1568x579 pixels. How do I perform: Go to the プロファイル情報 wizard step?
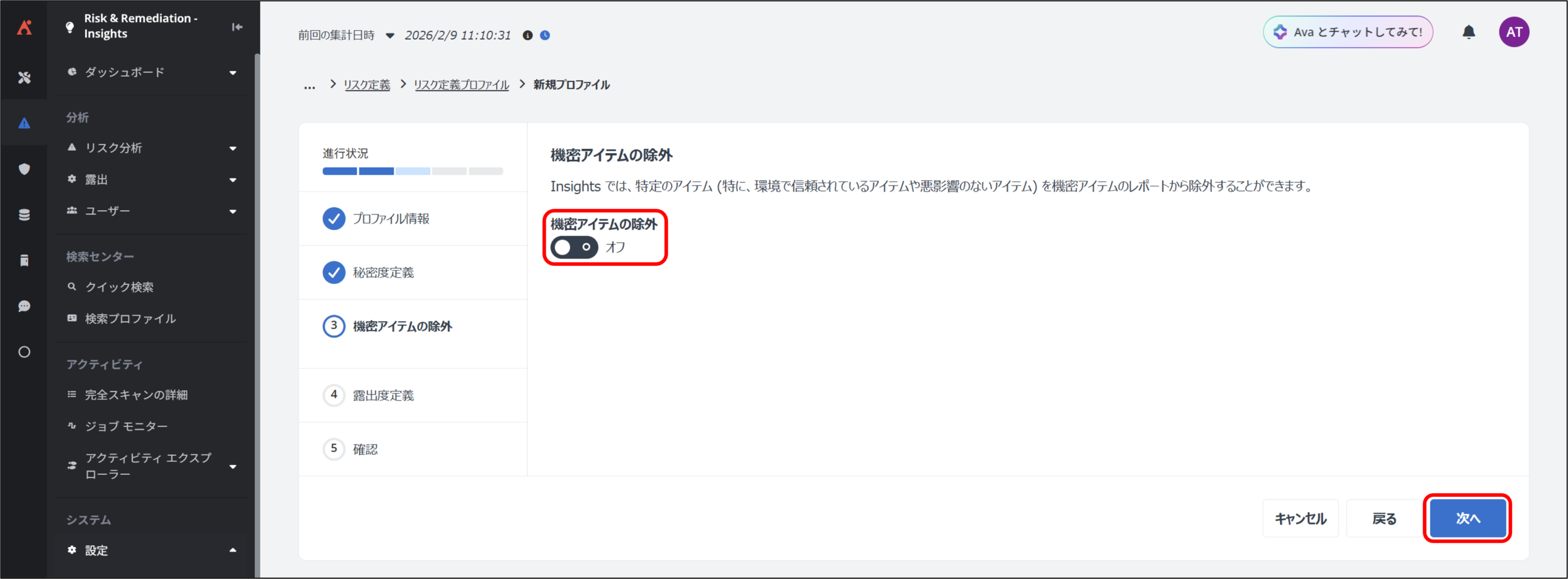tap(391, 219)
